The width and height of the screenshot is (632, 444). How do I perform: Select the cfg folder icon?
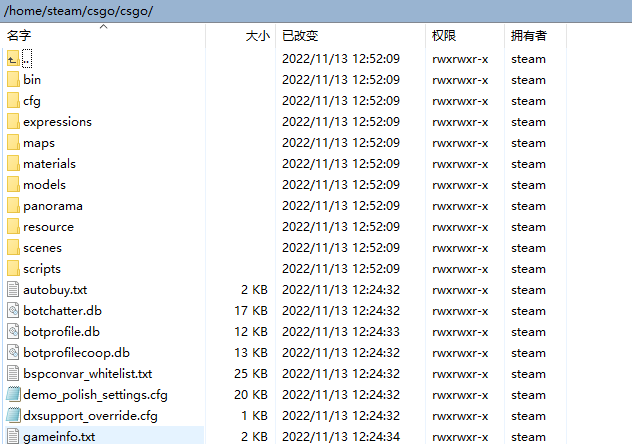[x=13, y=100]
